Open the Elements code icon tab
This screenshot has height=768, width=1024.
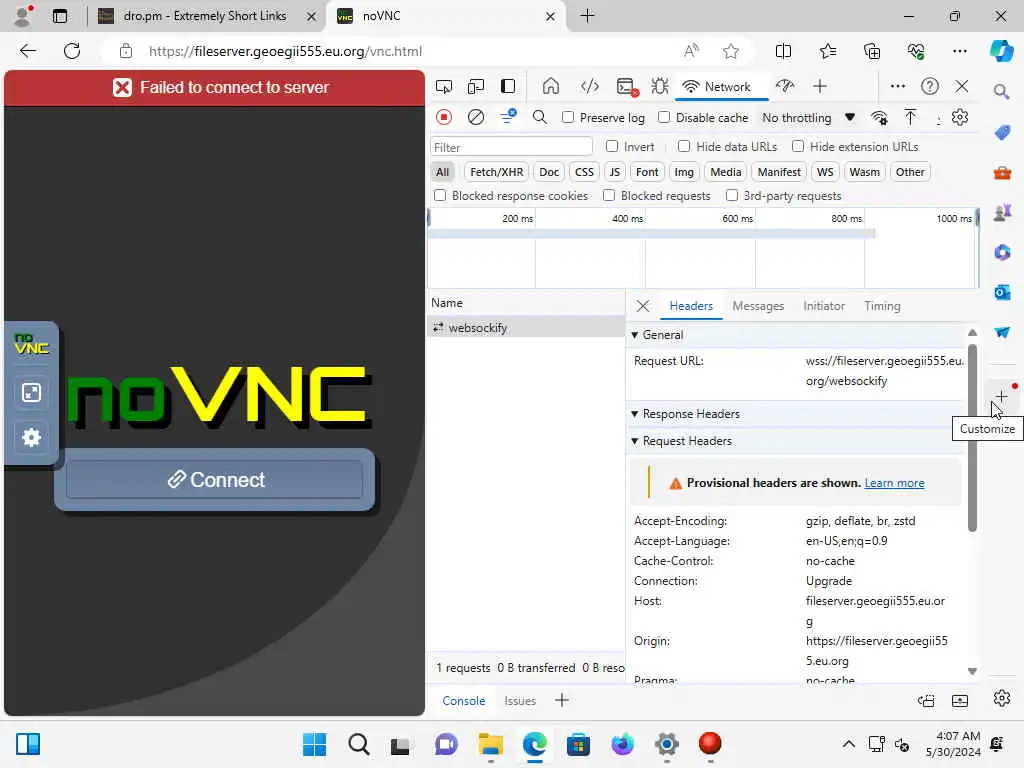click(x=590, y=86)
